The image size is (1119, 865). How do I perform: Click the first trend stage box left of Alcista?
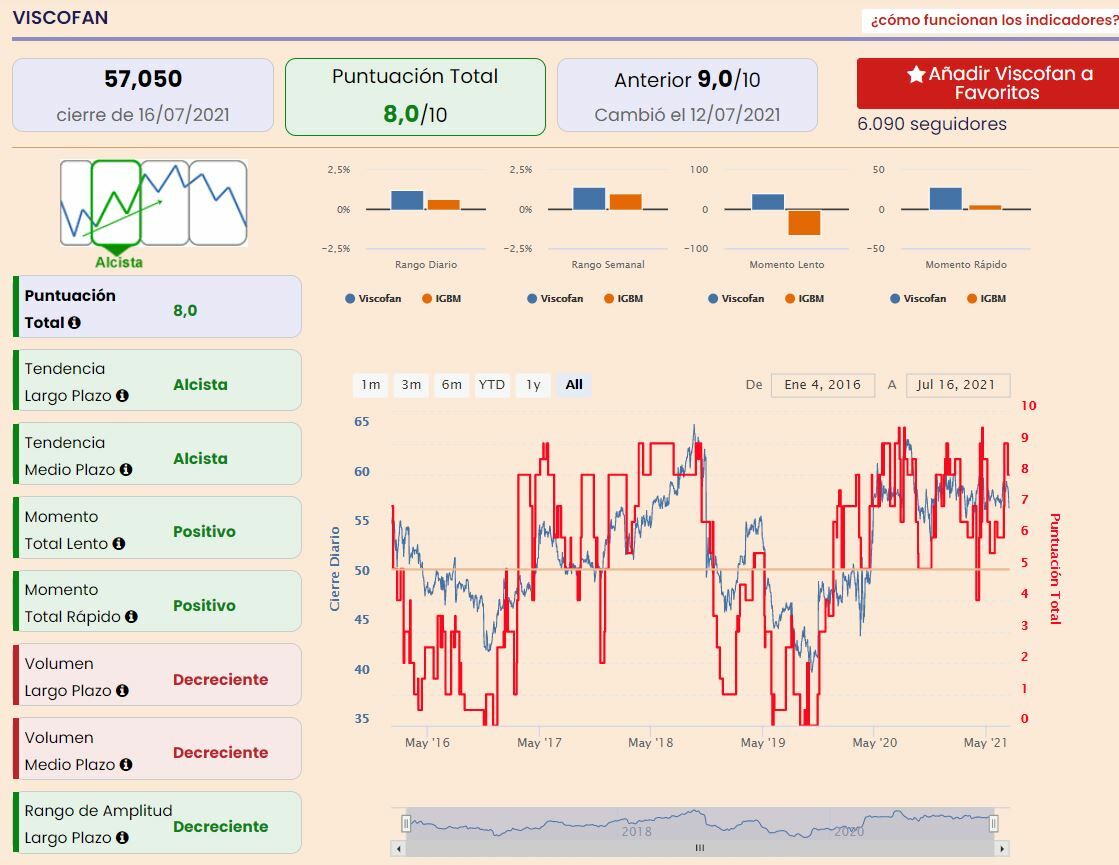click(x=76, y=203)
